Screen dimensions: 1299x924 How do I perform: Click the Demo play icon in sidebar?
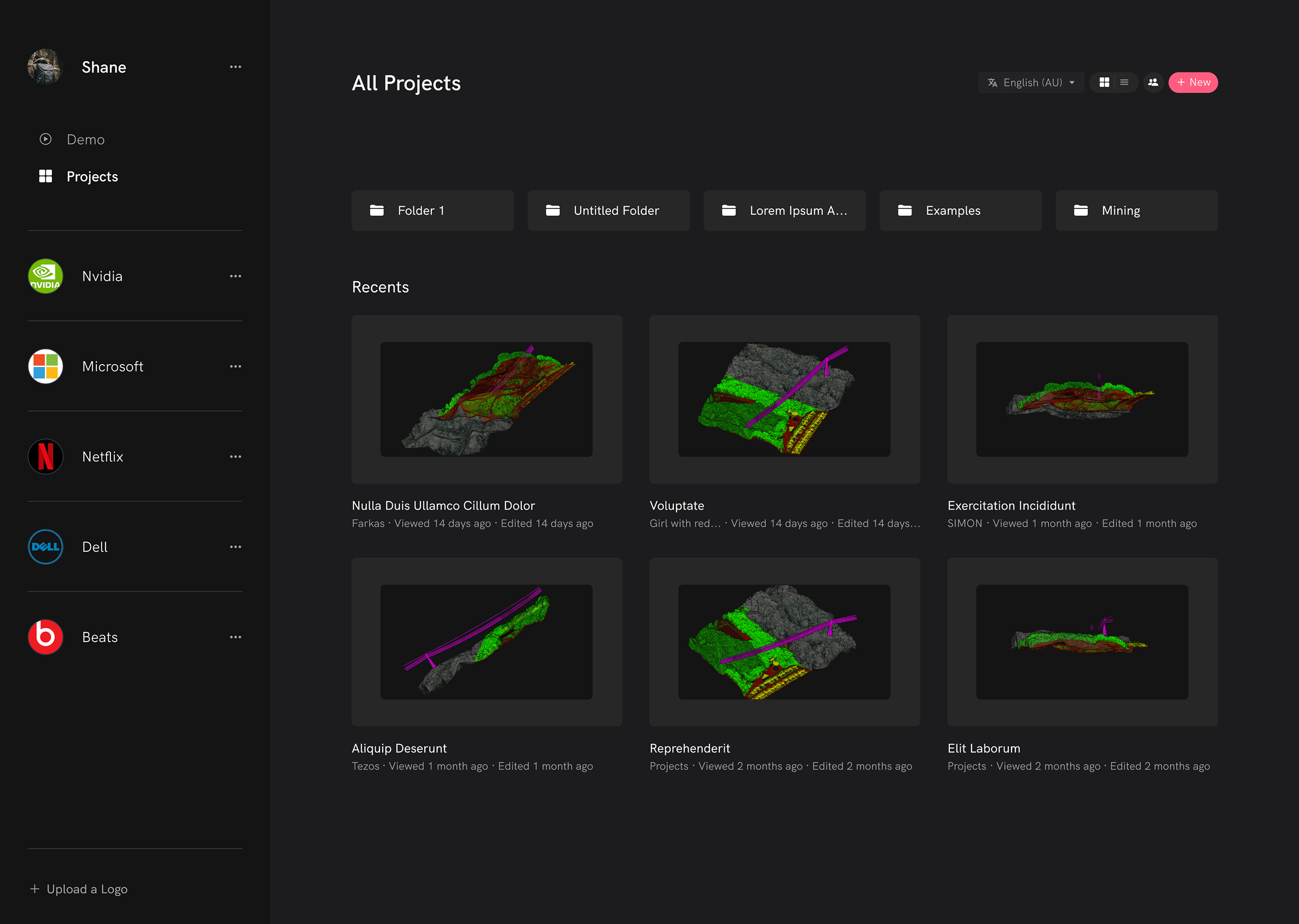(45, 139)
